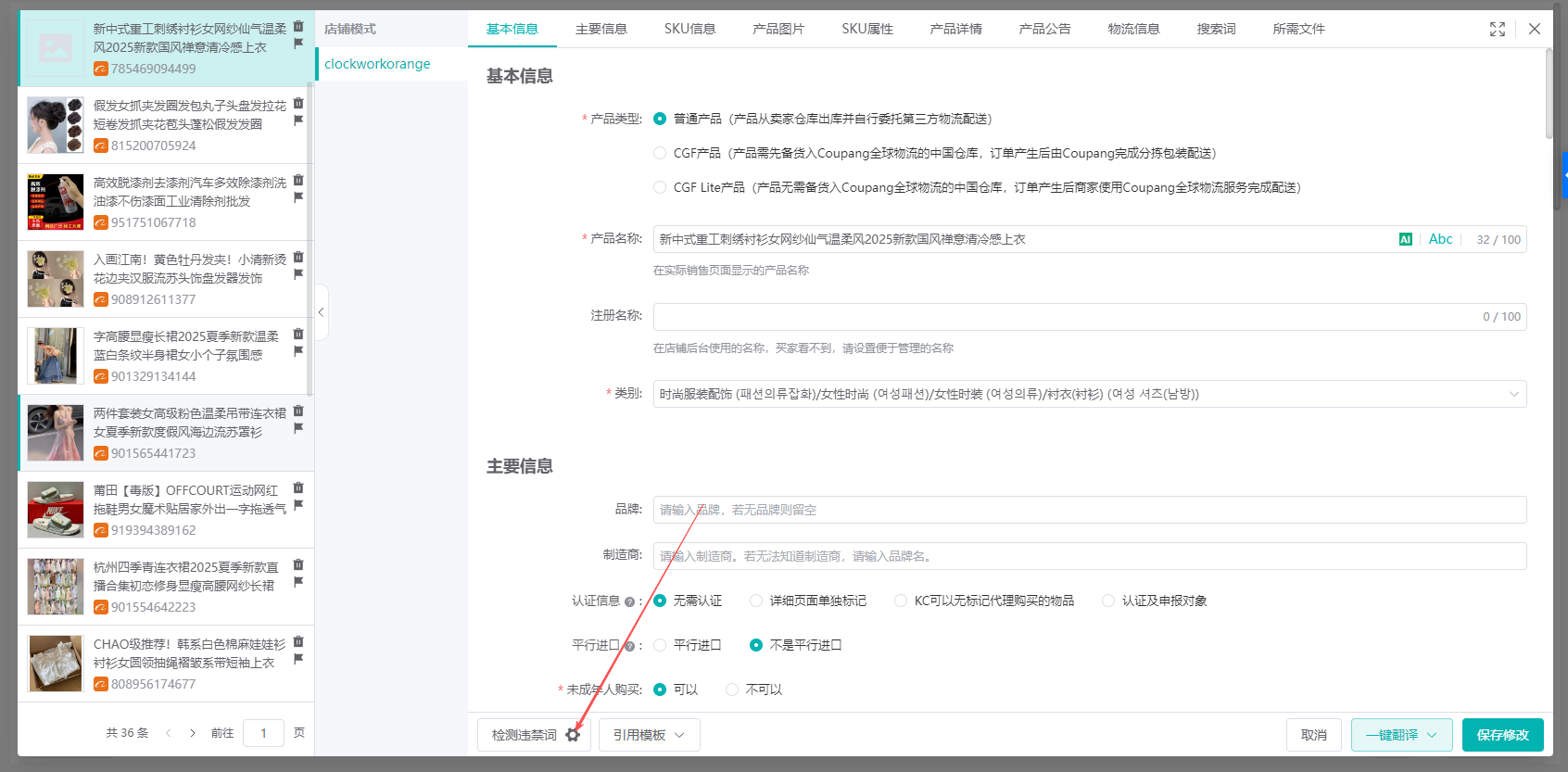
Task: Click the 保存修改 button
Action: 1502,735
